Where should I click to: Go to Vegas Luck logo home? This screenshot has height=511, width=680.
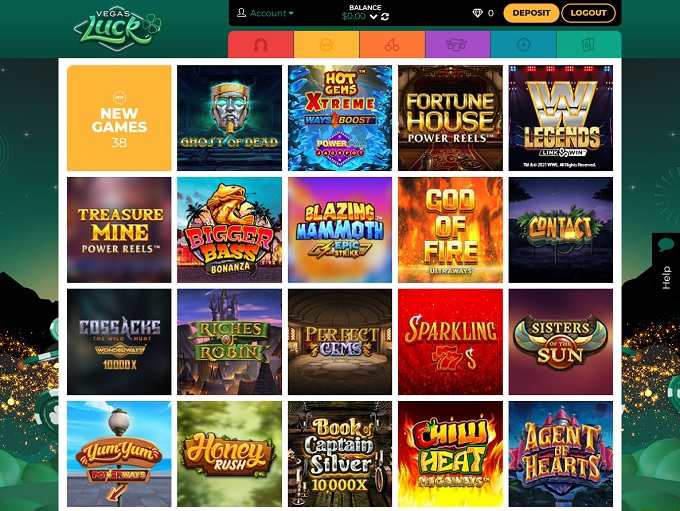[118, 28]
